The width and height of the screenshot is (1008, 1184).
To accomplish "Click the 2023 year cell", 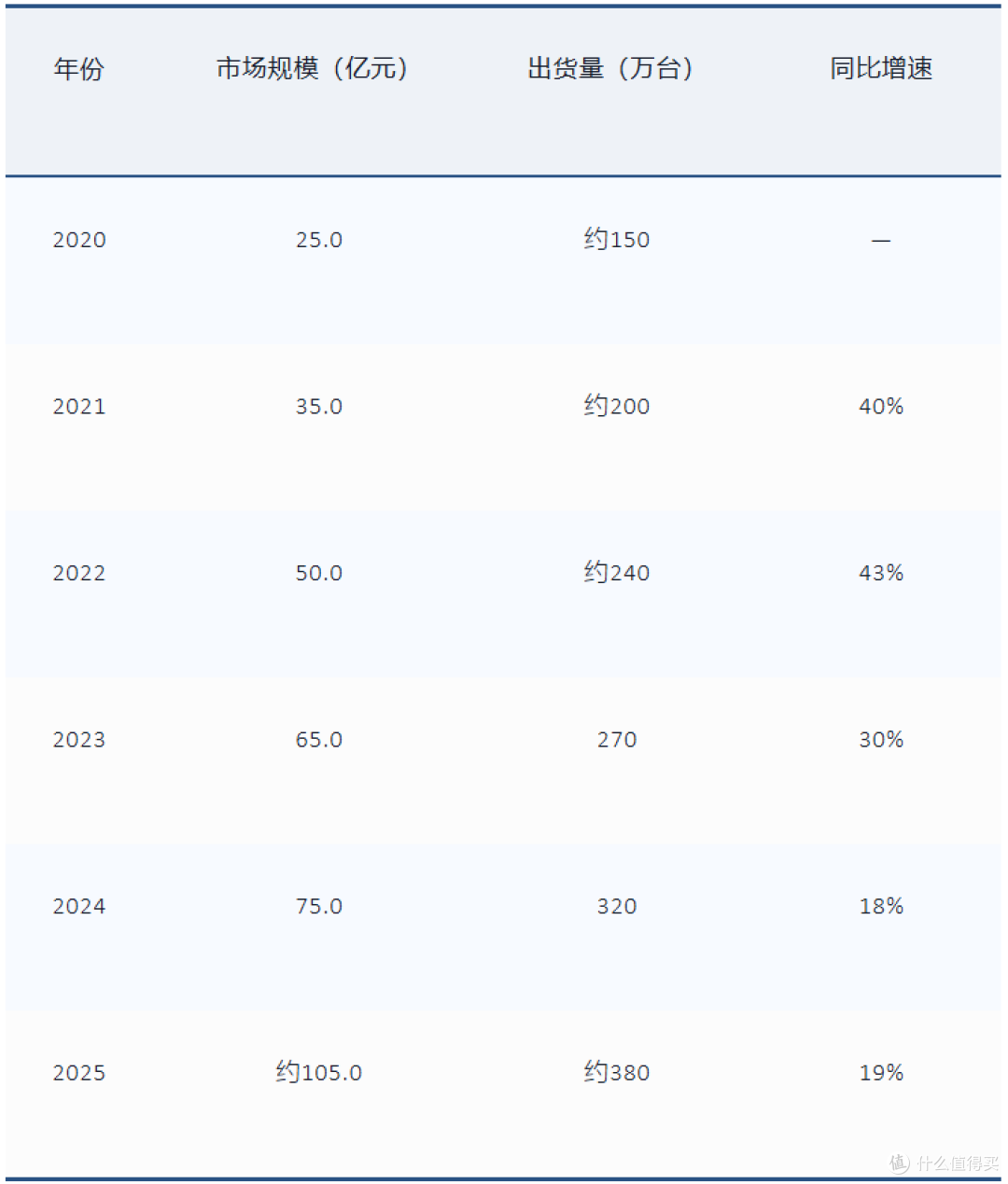I will tap(79, 740).
